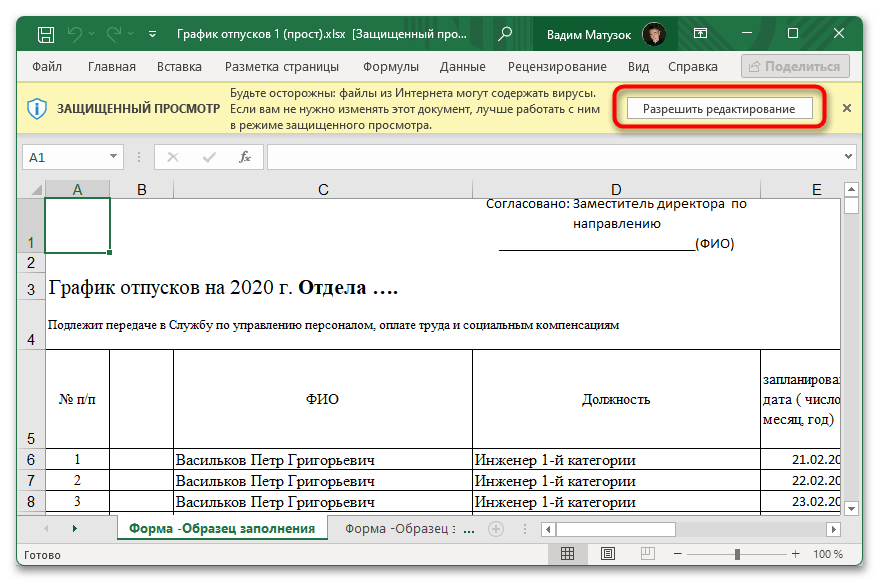Click the formula bar input field
The image size is (879, 582).
pyautogui.click(x=550, y=158)
